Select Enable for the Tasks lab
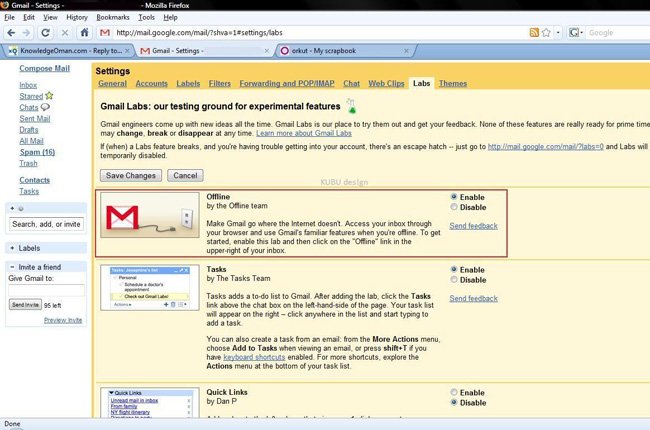Viewport: 650px width, 430px height. (454, 269)
